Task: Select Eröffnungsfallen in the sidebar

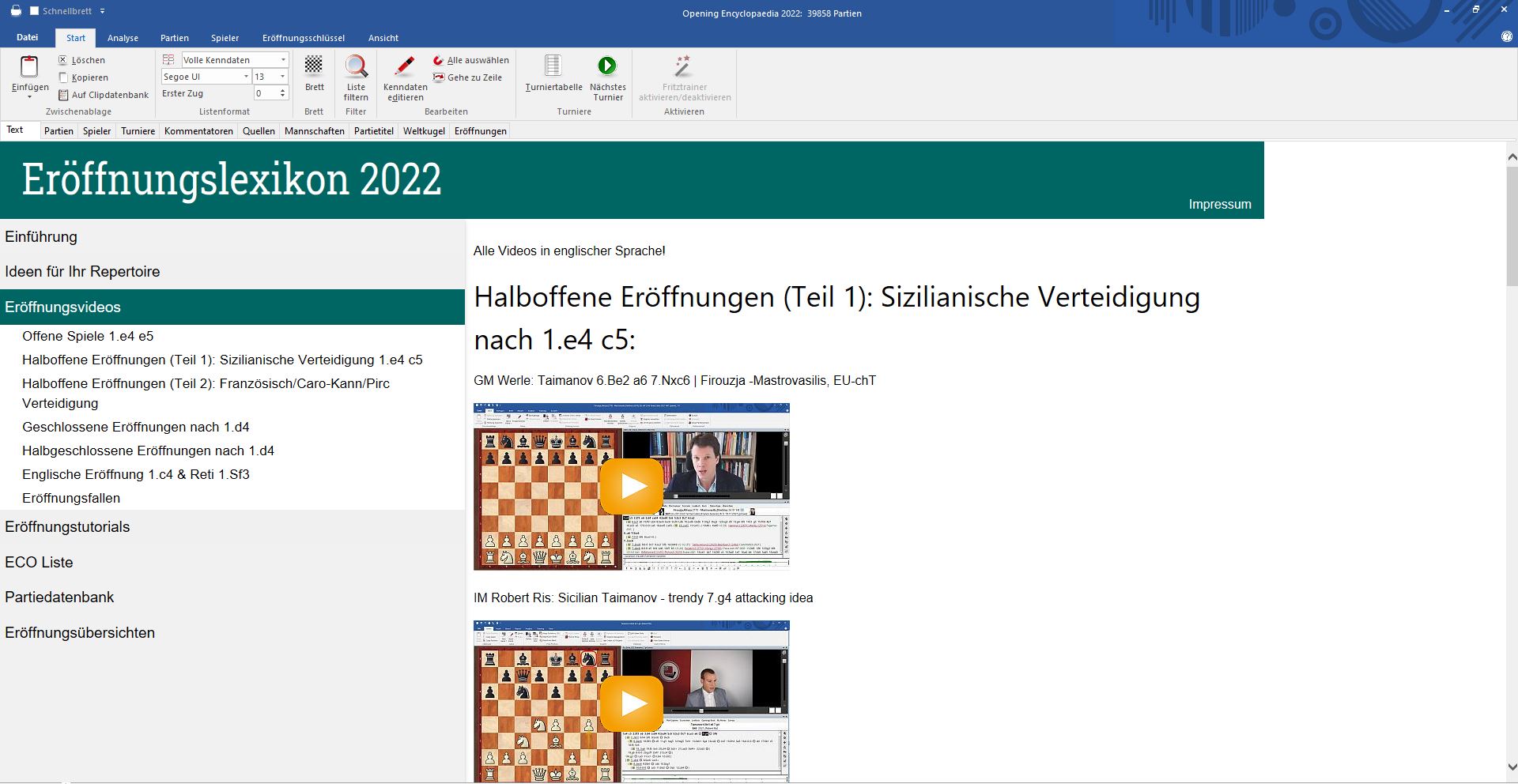Action: pyautogui.click(x=71, y=499)
